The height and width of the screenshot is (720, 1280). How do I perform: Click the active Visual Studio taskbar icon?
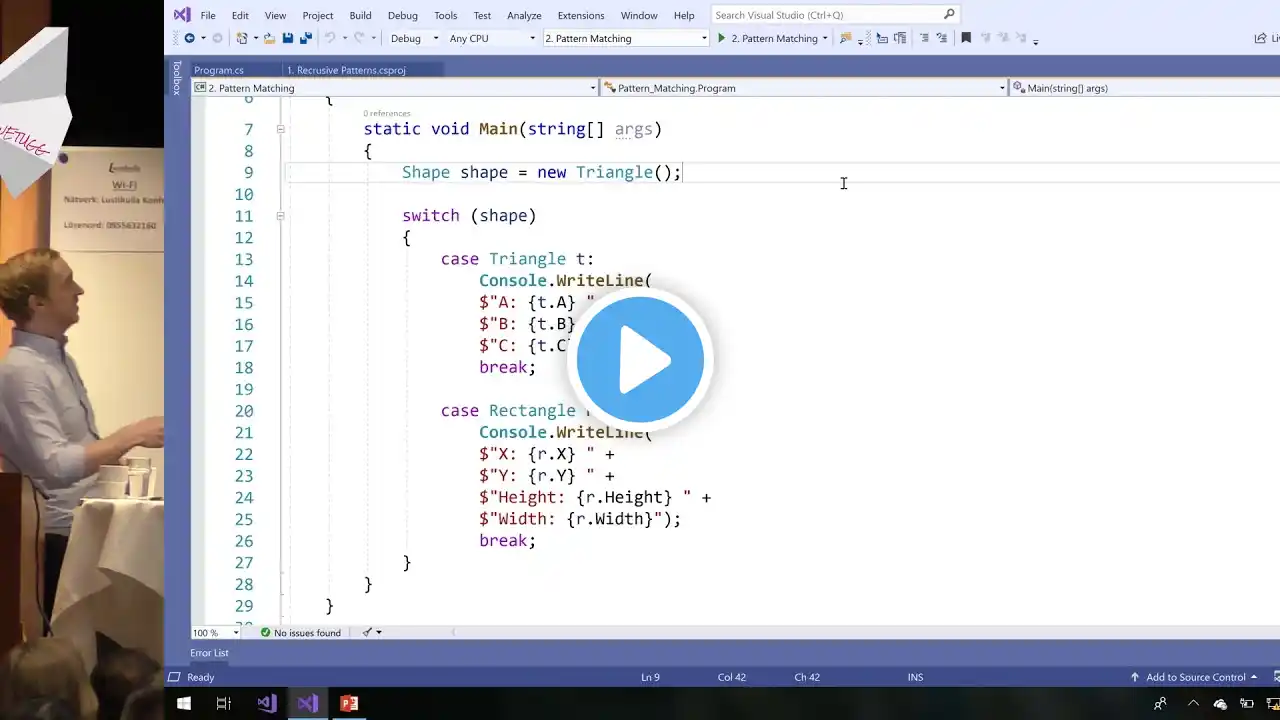(307, 704)
